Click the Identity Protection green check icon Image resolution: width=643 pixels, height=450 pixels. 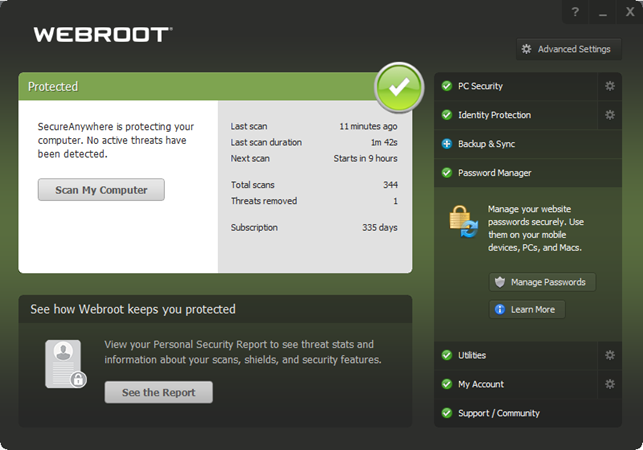pyautogui.click(x=447, y=115)
